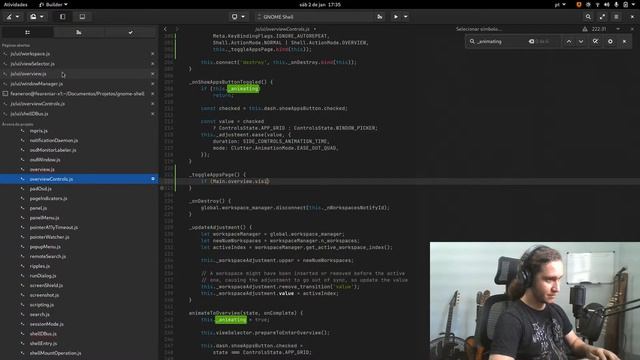
Task: Open the Selecionar símbolo selector
Action: 478,29
